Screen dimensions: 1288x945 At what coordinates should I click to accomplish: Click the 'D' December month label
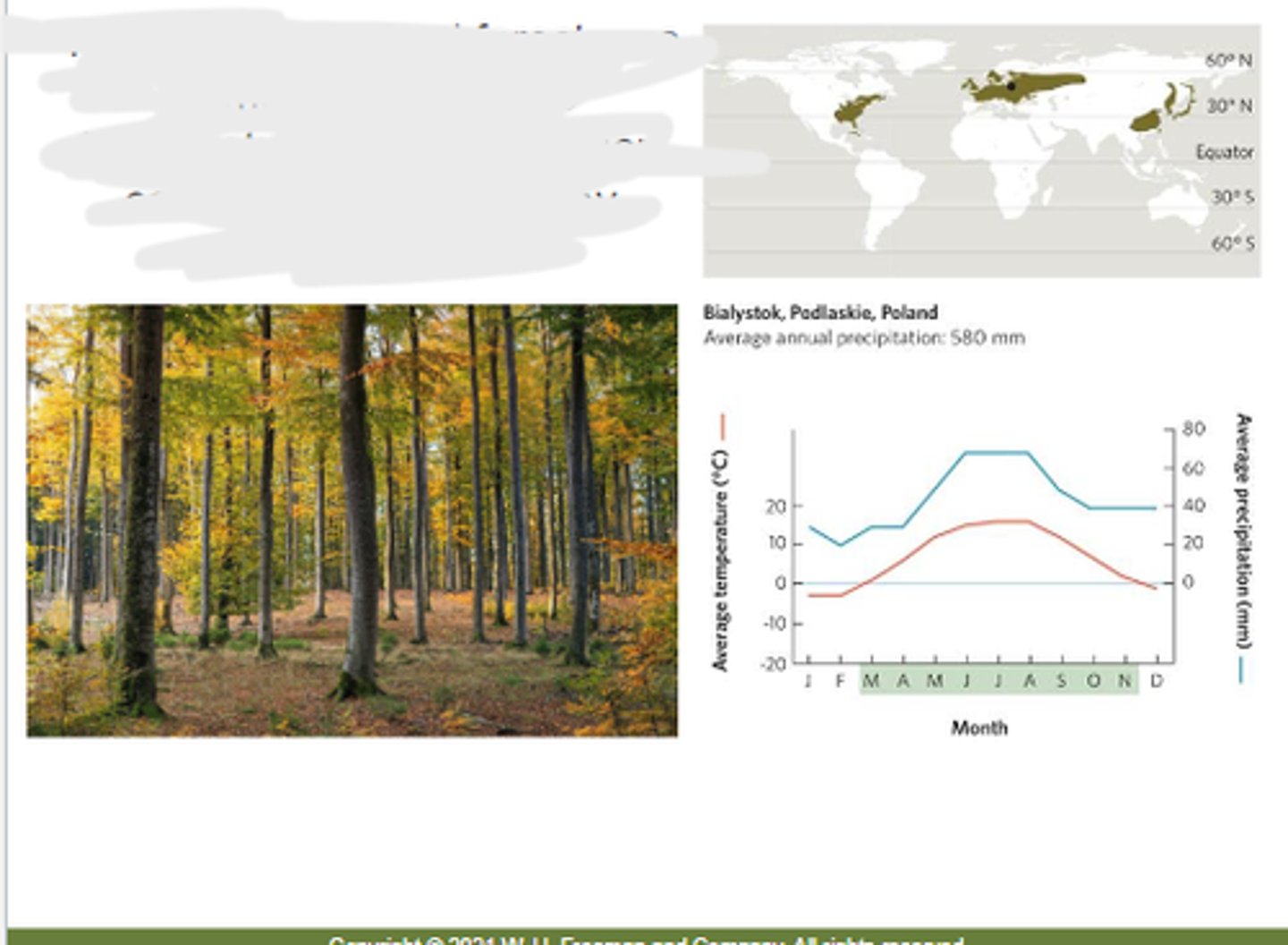(x=1157, y=681)
